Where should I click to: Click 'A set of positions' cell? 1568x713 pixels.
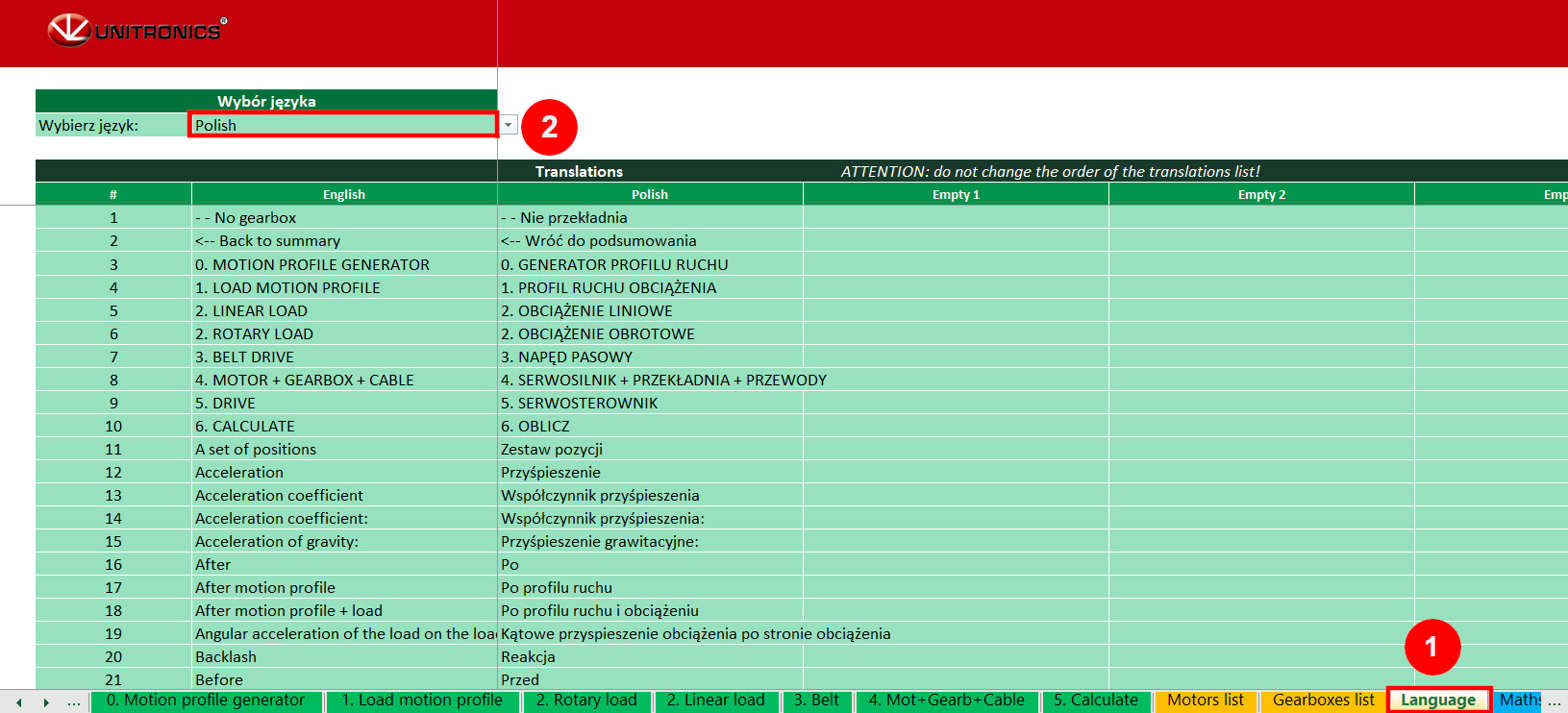pyautogui.click(x=344, y=449)
